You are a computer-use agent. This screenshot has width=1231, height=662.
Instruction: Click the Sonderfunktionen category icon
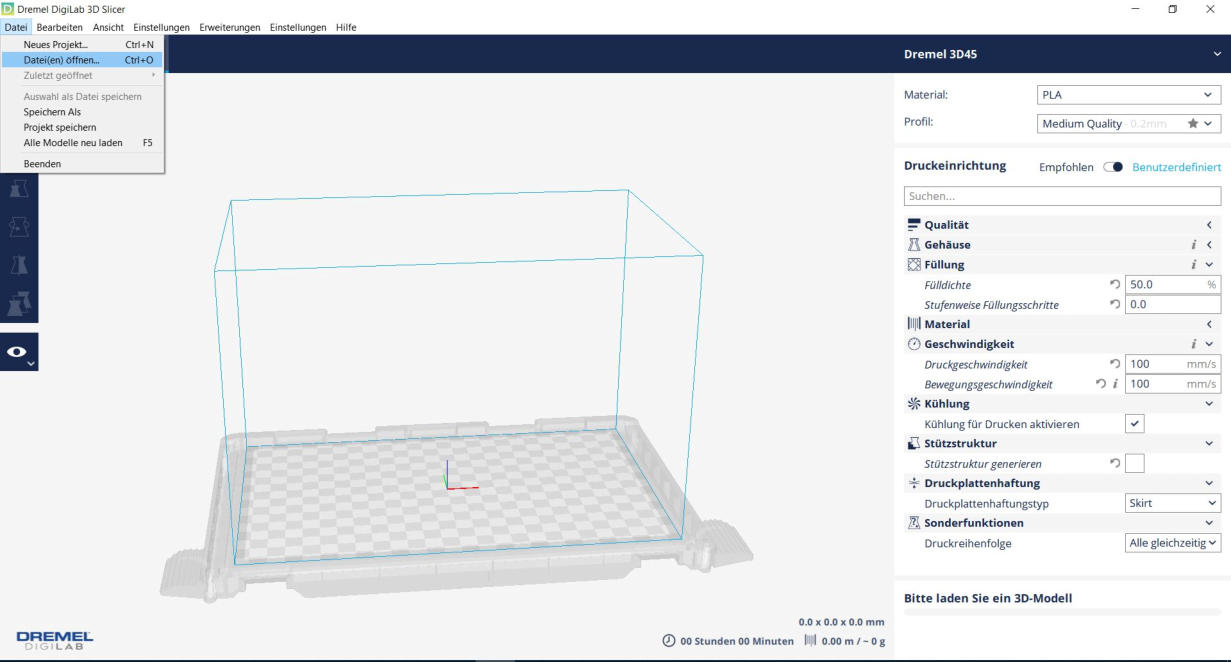[913, 523]
